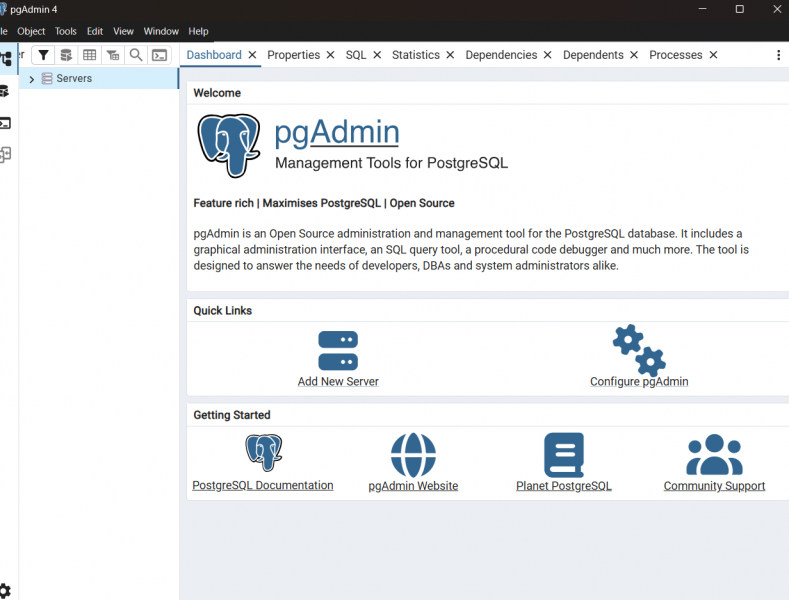Click the object explorer tree icon in sidebar

[x=6, y=58]
